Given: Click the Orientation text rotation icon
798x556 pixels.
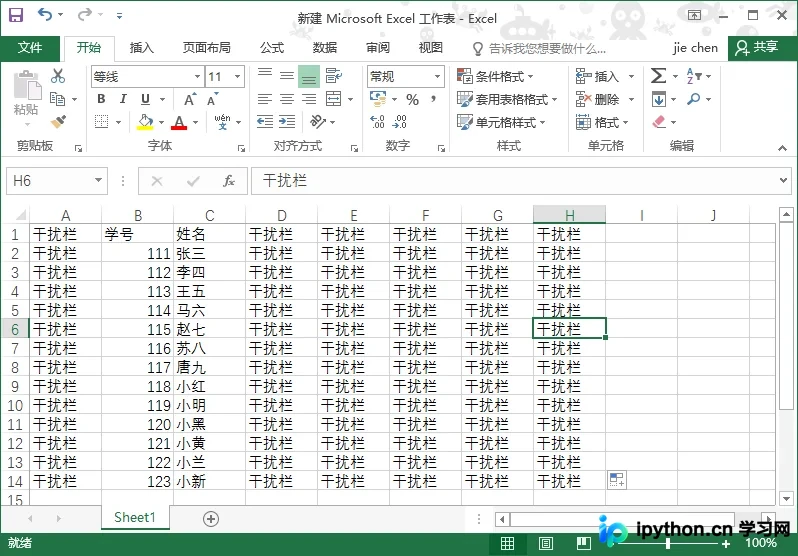Looking at the screenshot, I should [x=318, y=122].
